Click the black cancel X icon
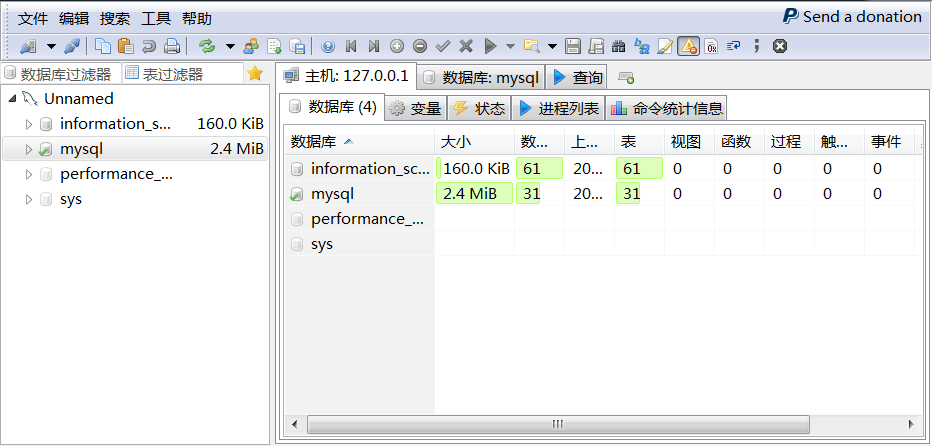This screenshot has height=446, width=932. (780, 46)
